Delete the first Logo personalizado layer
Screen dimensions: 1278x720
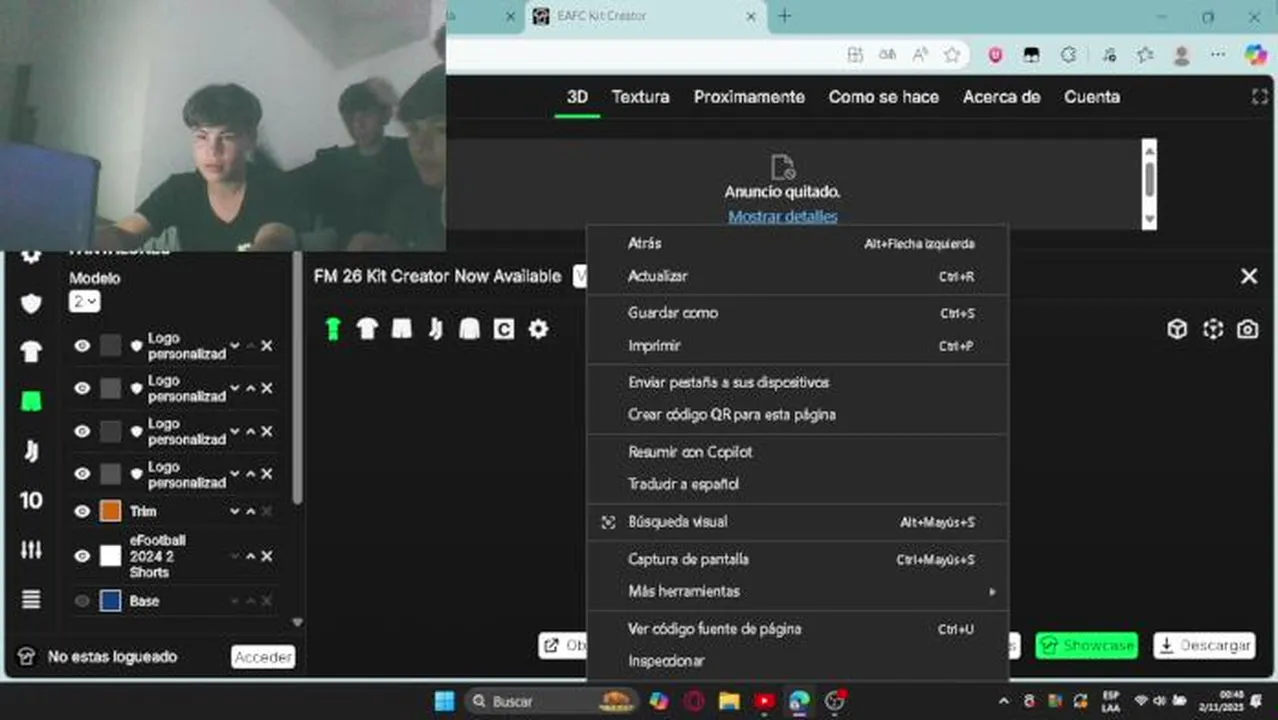tap(267, 346)
